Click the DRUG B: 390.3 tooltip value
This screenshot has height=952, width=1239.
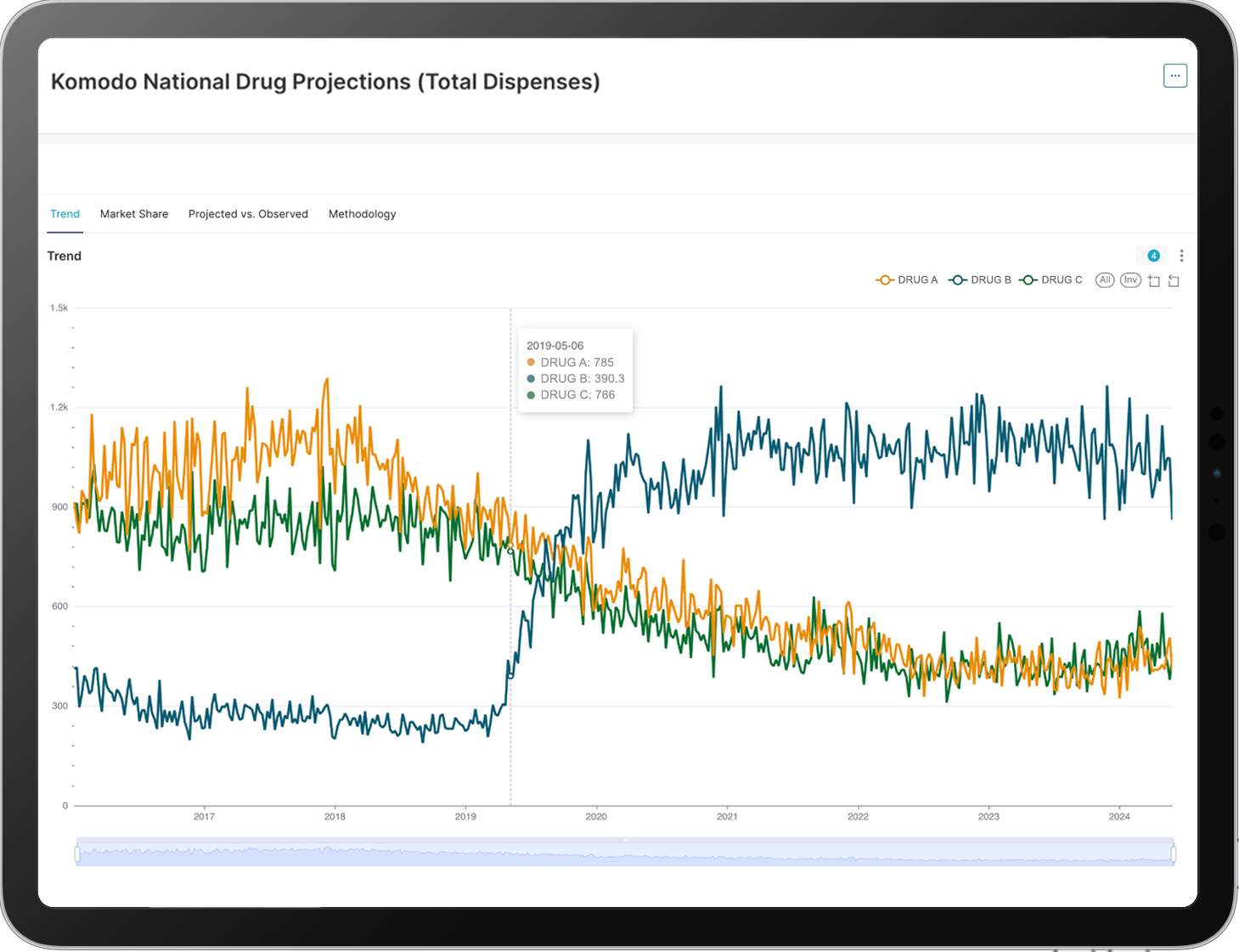[x=575, y=379]
